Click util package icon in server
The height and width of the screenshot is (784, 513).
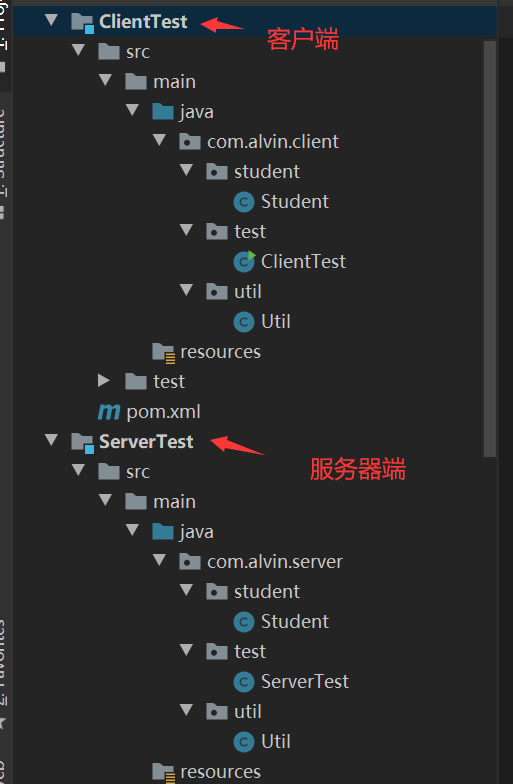(x=217, y=712)
